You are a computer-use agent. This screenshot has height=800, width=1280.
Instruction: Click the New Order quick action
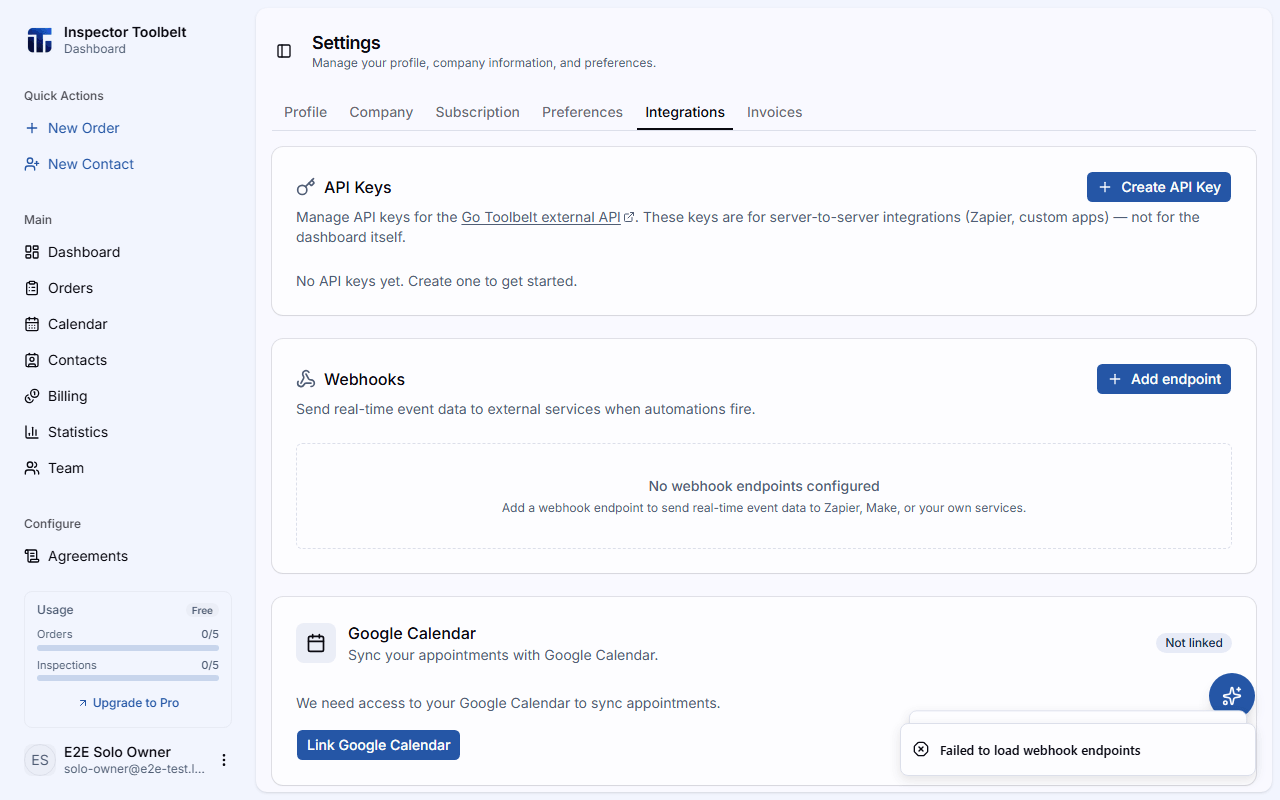click(128, 128)
